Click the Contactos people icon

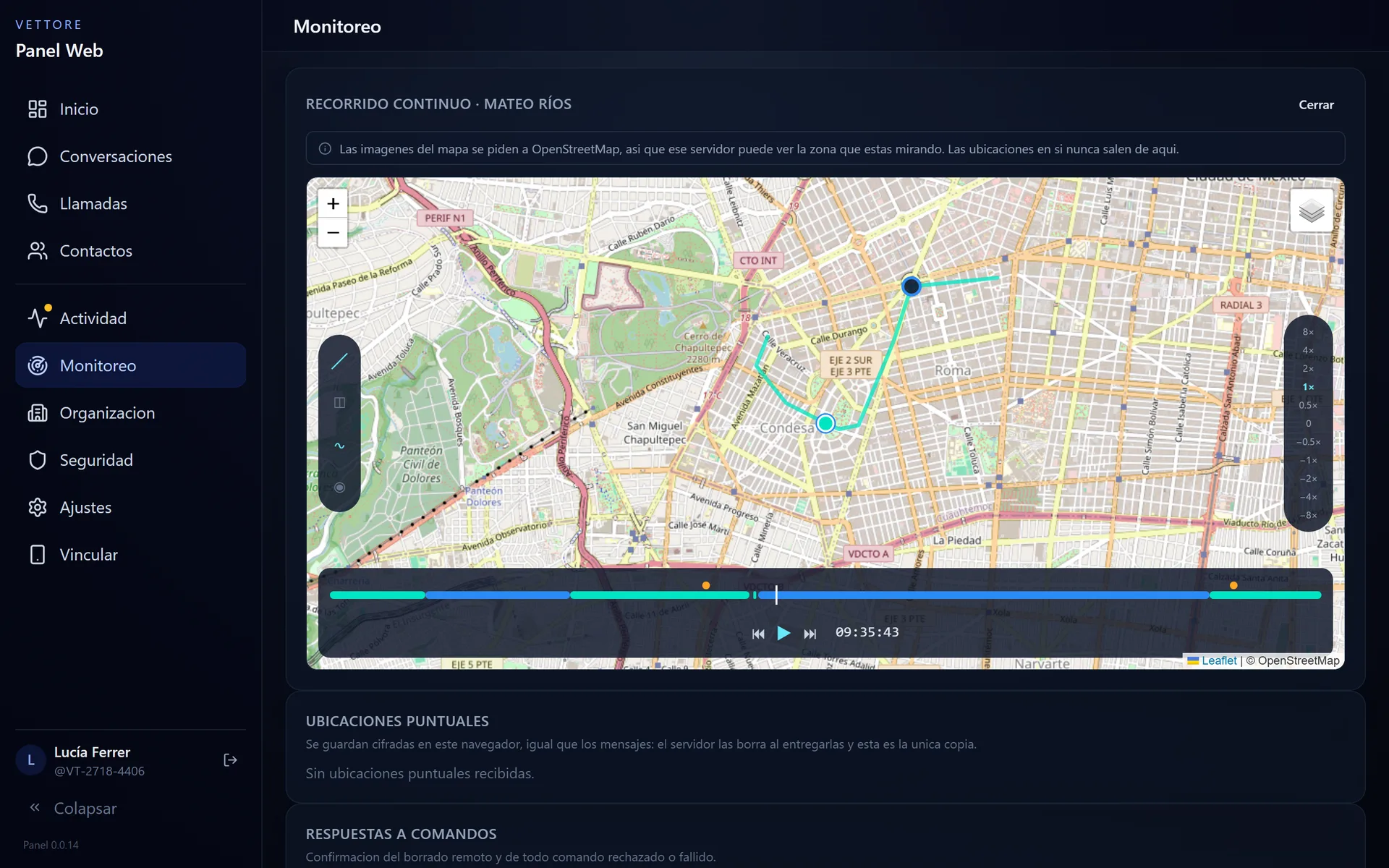click(38, 251)
